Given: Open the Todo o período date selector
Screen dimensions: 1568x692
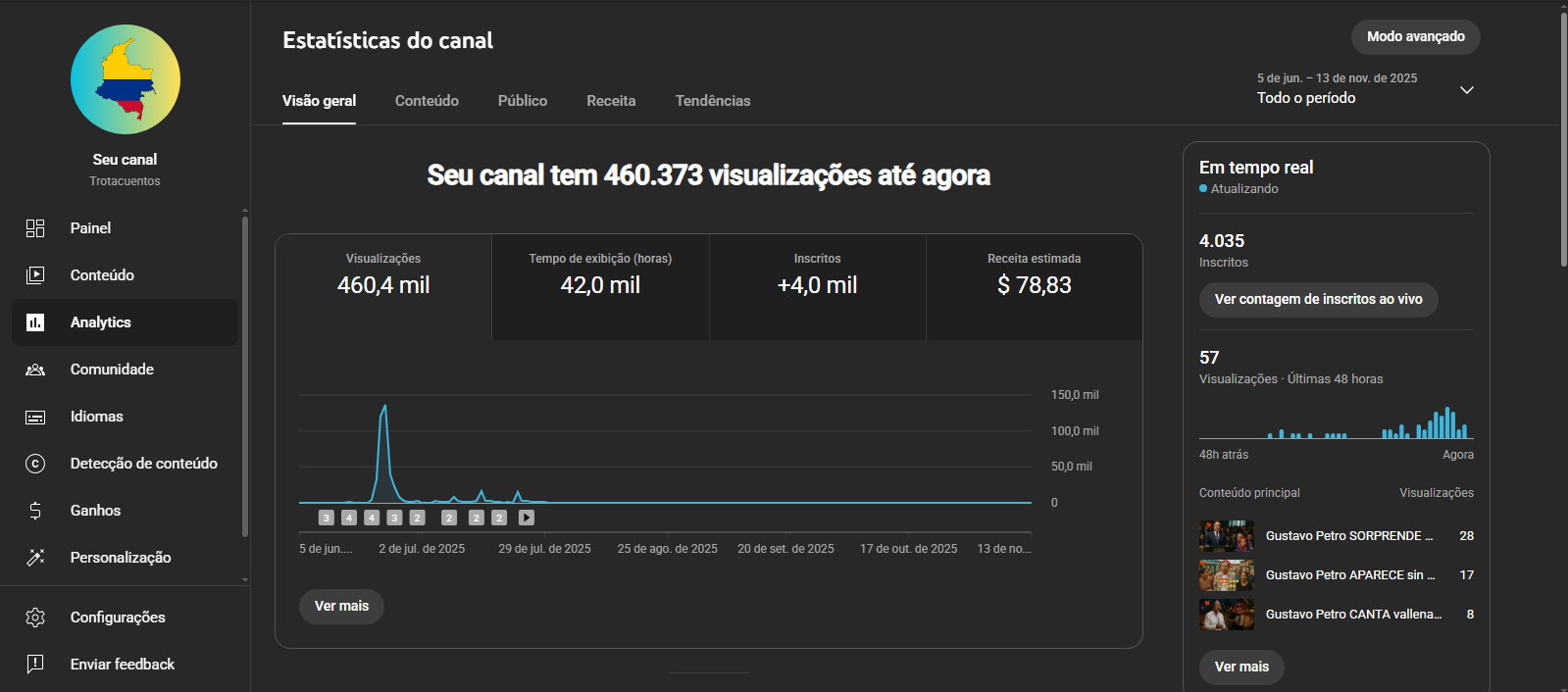Looking at the screenshot, I should 1365,89.
